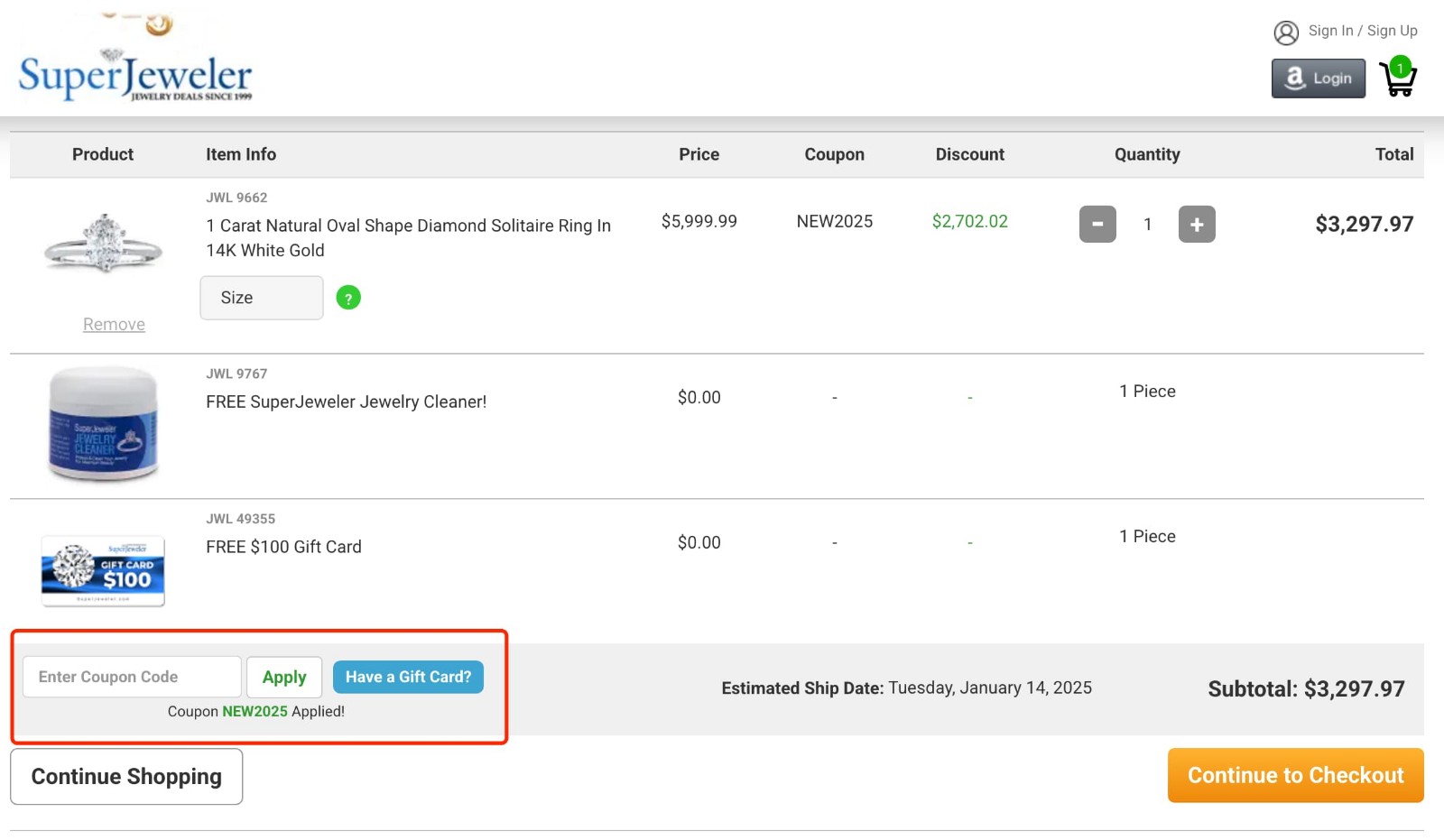This screenshot has height=840, width=1444.
Task: Apply the entered coupon code
Action: click(x=284, y=676)
